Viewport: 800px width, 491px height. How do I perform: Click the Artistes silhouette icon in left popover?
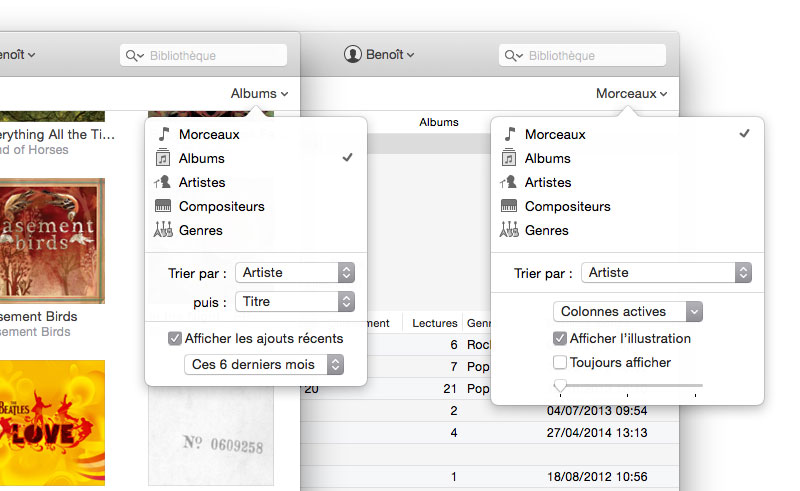pos(162,182)
